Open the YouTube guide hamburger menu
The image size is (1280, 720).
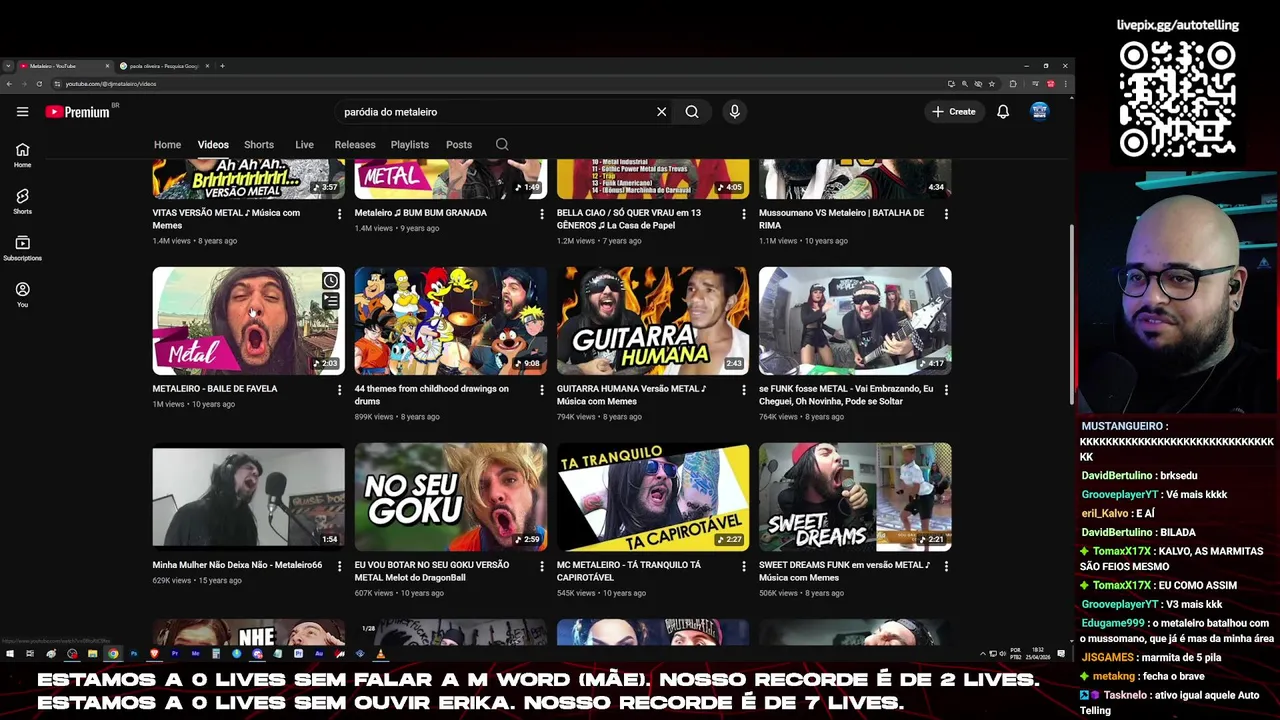[x=22, y=112]
